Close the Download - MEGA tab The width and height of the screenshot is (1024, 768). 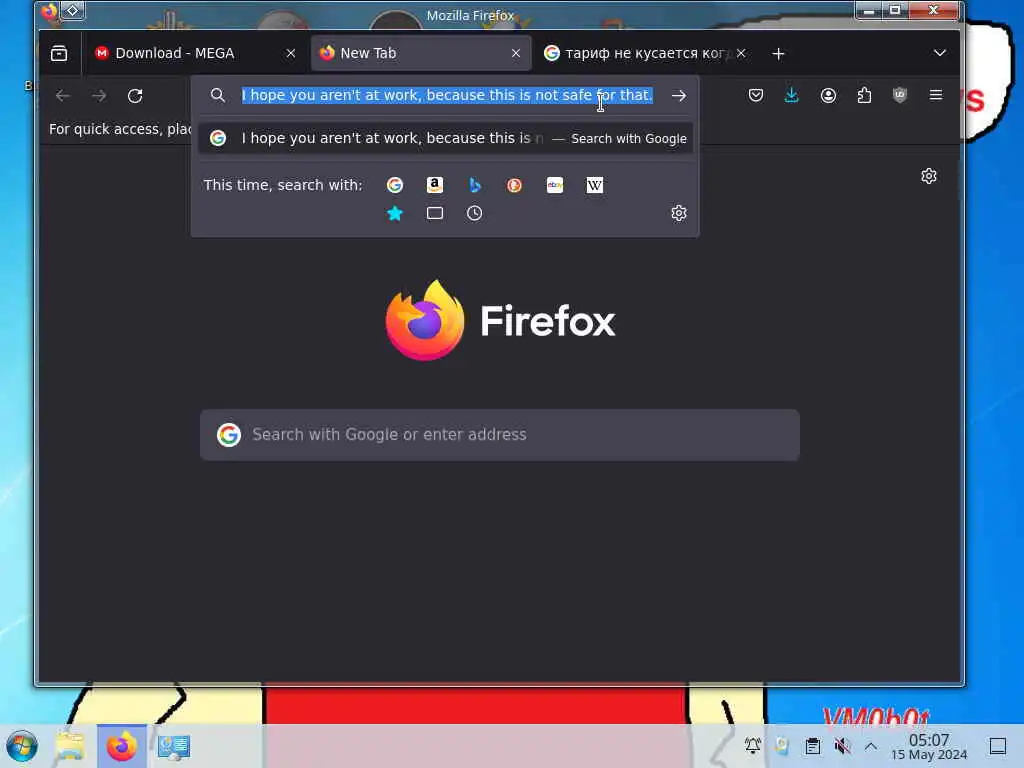291,54
